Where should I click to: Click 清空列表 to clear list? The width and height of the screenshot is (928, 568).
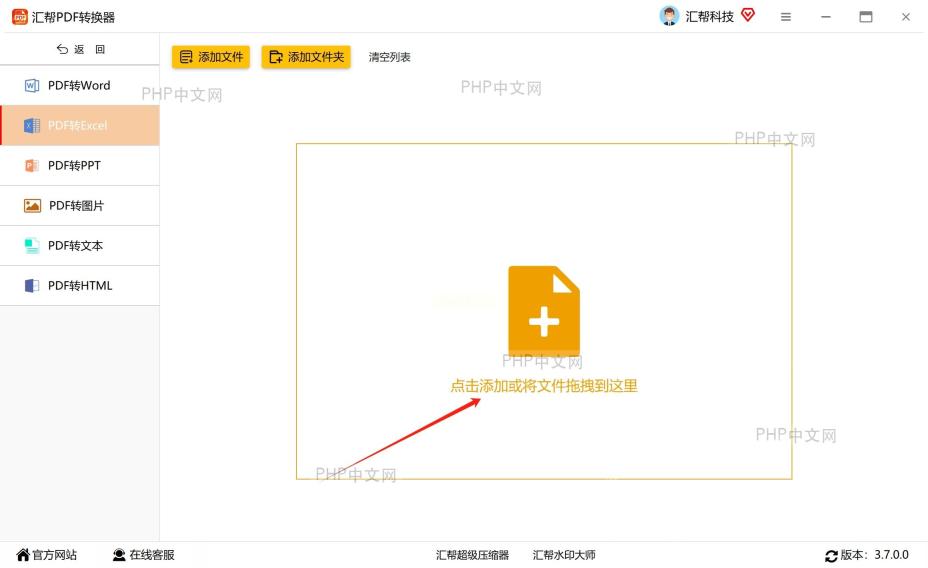coord(389,57)
